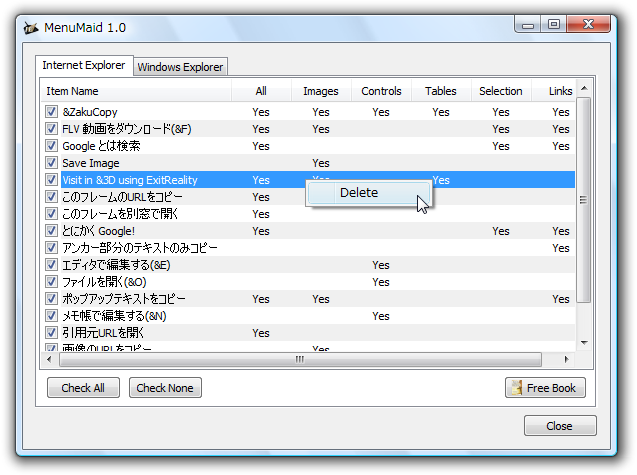The height and width of the screenshot is (475, 637).
Task: Toggle the アンカー部分のテキストのみコピー checkbox
Action: point(51,248)
